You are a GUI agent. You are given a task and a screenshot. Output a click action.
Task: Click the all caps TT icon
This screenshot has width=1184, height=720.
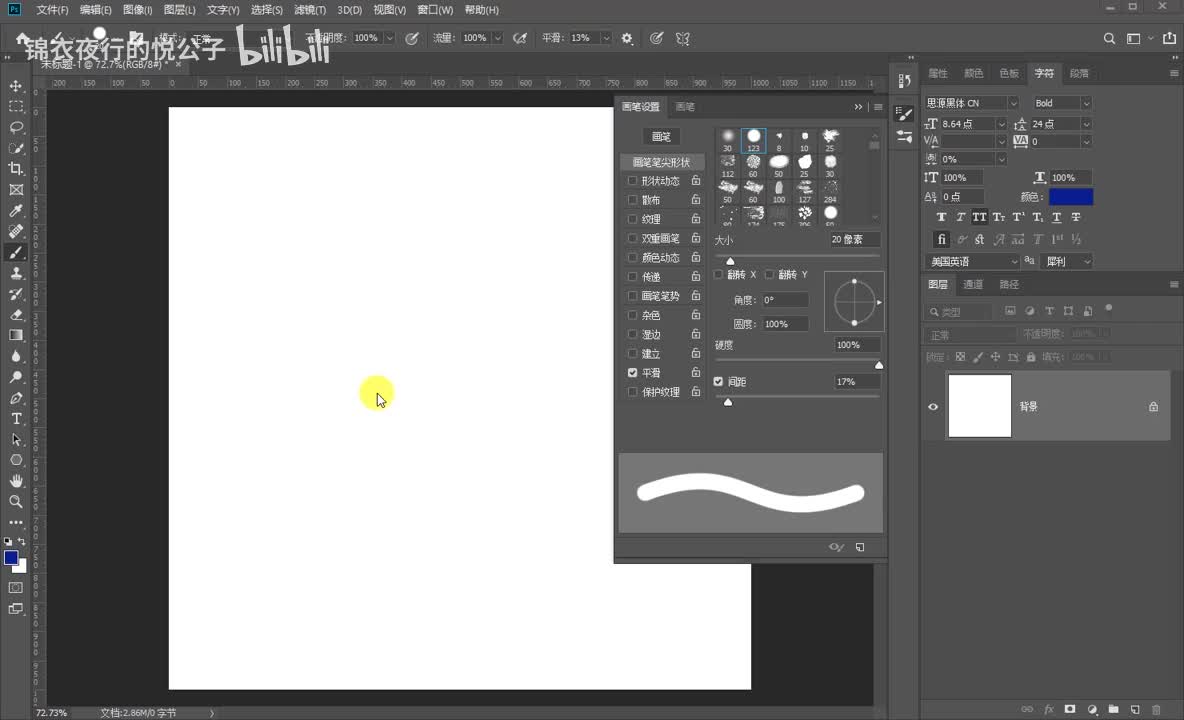coord(979,217)
